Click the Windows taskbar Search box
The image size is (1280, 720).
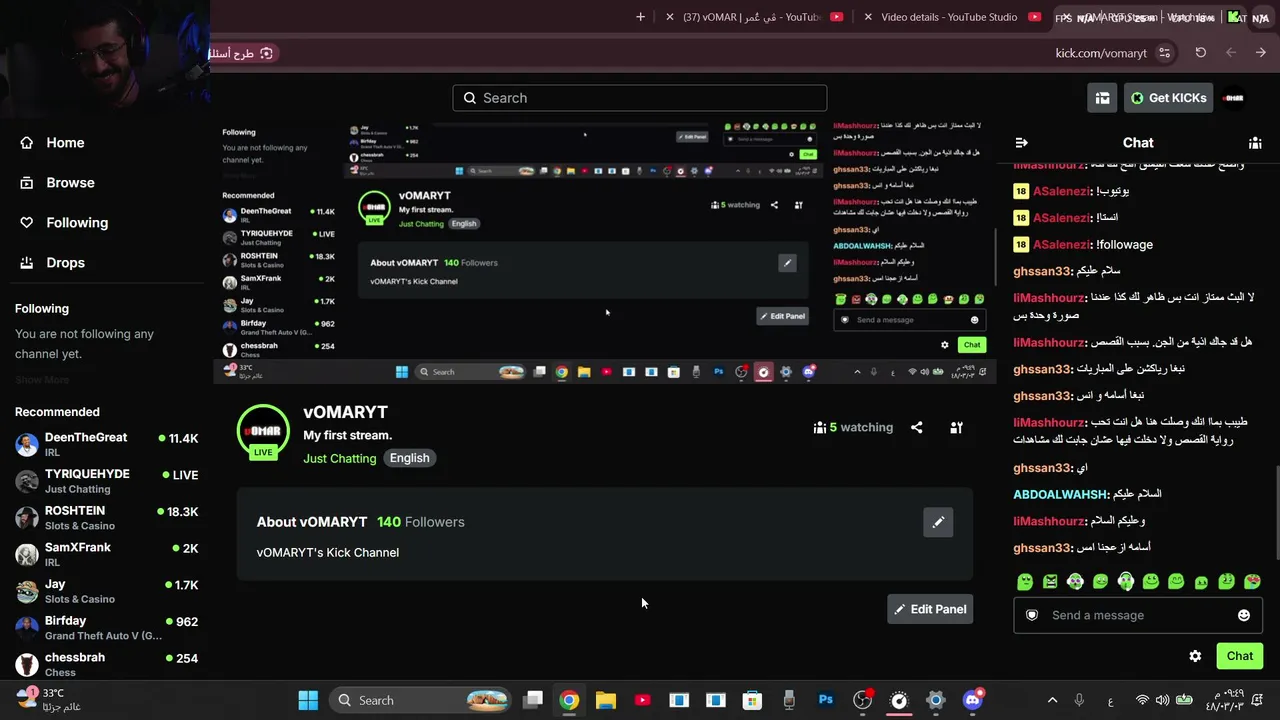click(x=420, y=700)
